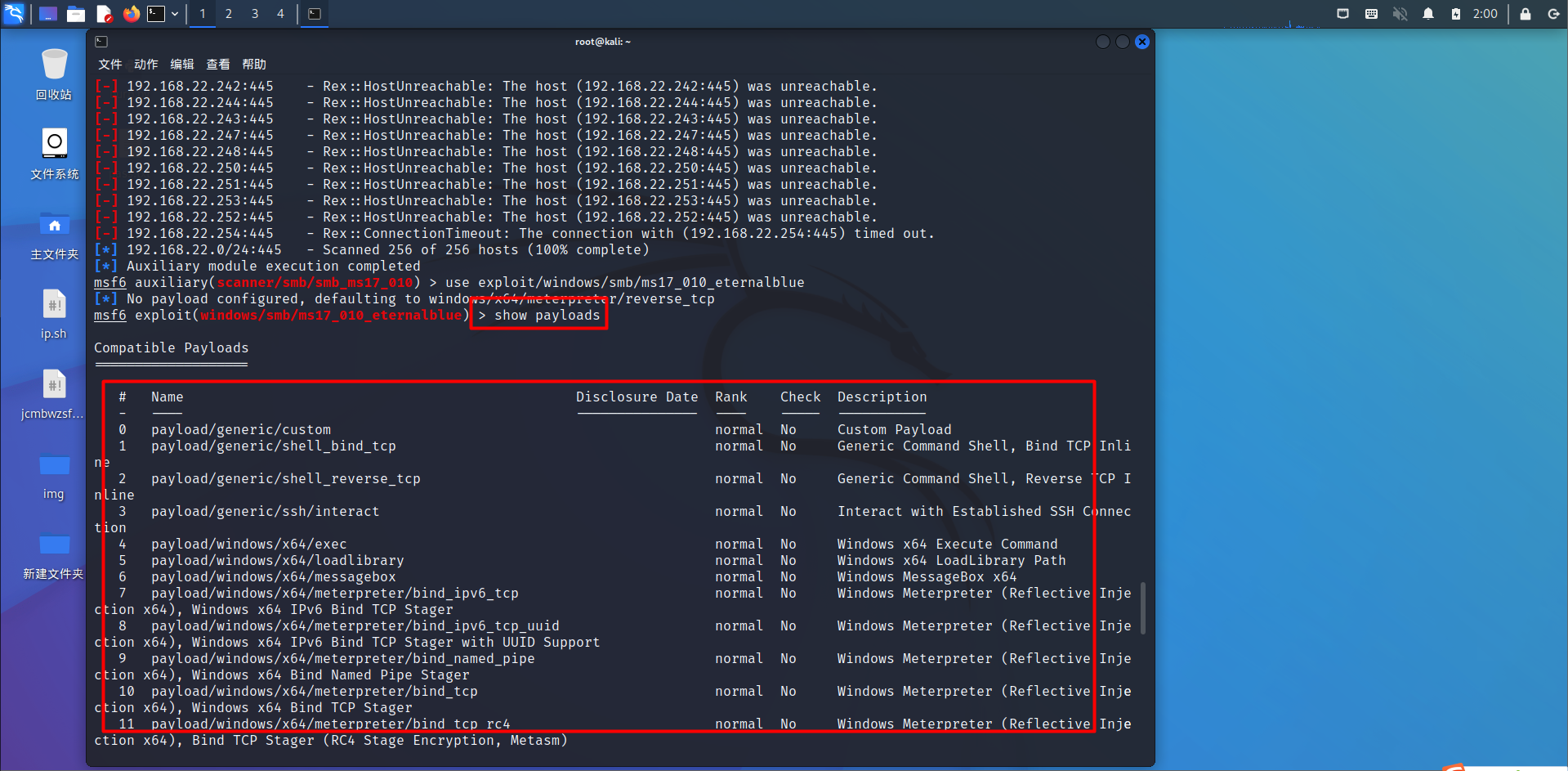
Task: Lock the screen with the padlock icon
Action: tap(1525, 14)
